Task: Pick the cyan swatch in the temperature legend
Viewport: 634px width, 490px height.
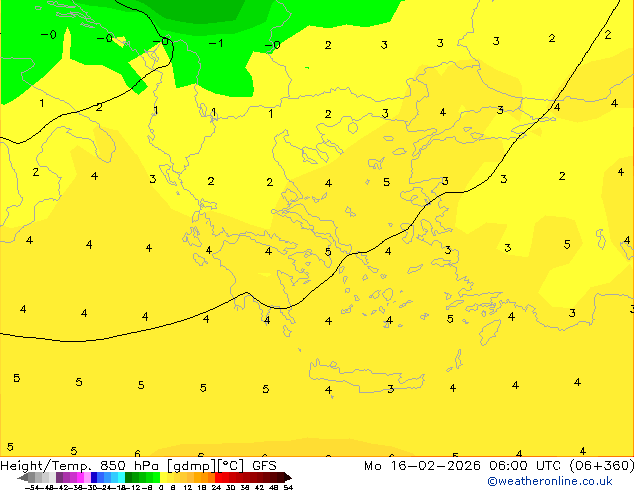Action: pos(121,477)
